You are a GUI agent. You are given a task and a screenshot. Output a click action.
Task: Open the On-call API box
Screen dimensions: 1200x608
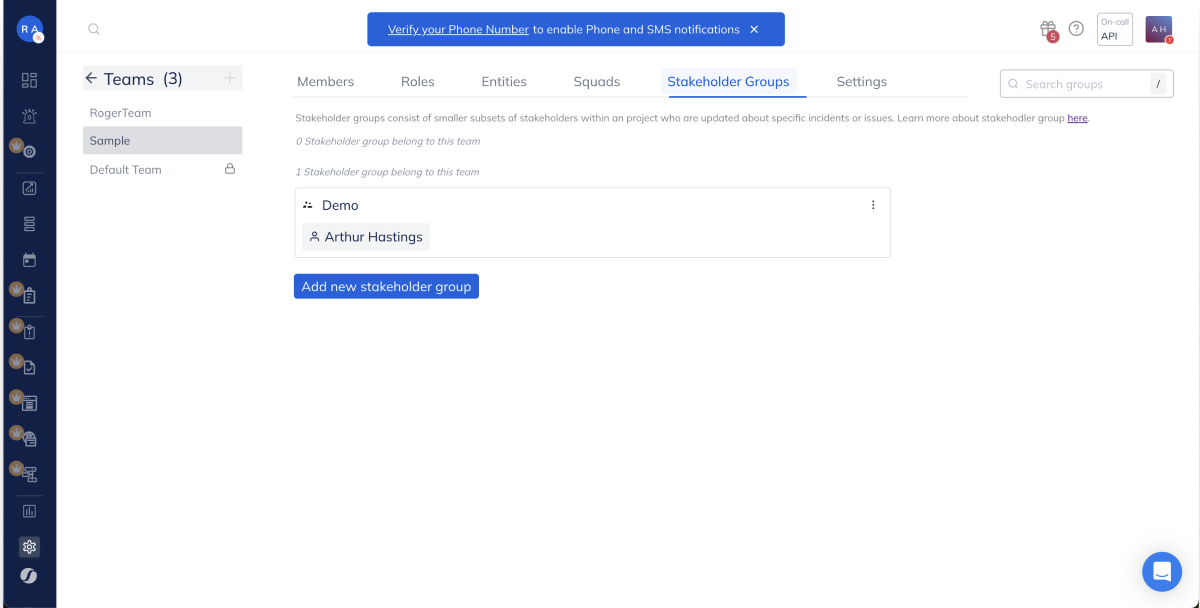[1114, 29]
